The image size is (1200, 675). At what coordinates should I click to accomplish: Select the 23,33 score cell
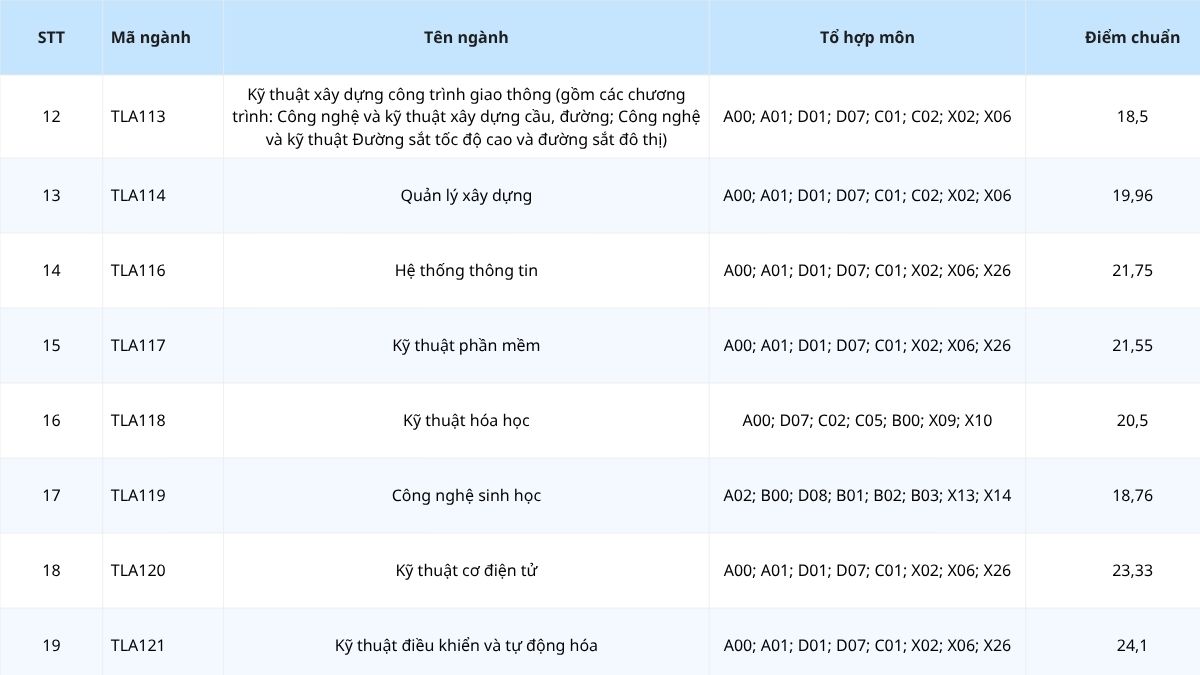tap(1132, 570)
